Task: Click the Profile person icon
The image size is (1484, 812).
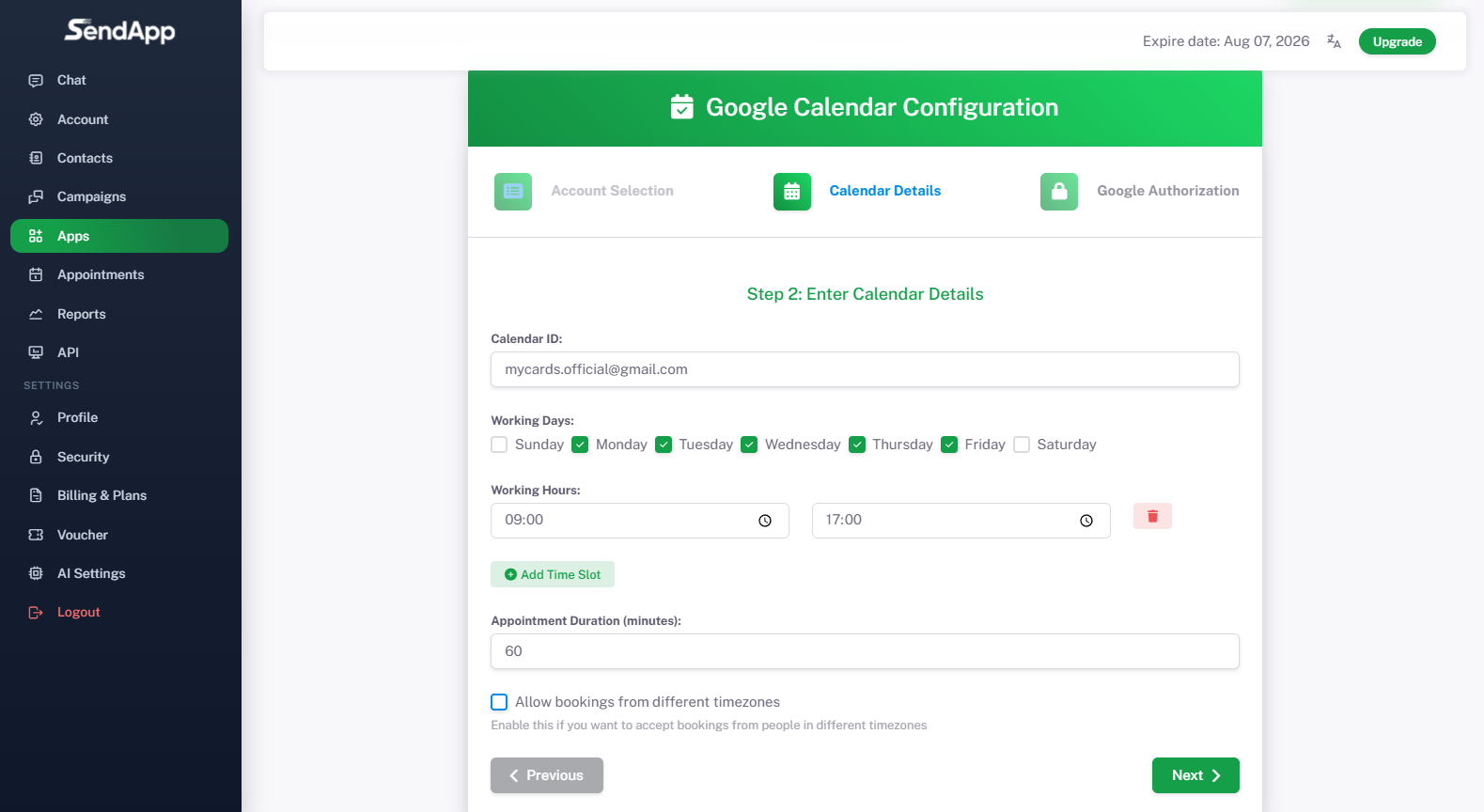Action: [36, 417]
